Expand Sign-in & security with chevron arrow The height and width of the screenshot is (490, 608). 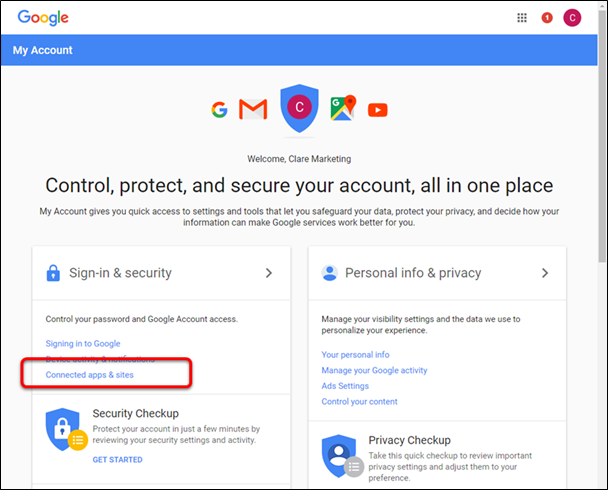269,273
